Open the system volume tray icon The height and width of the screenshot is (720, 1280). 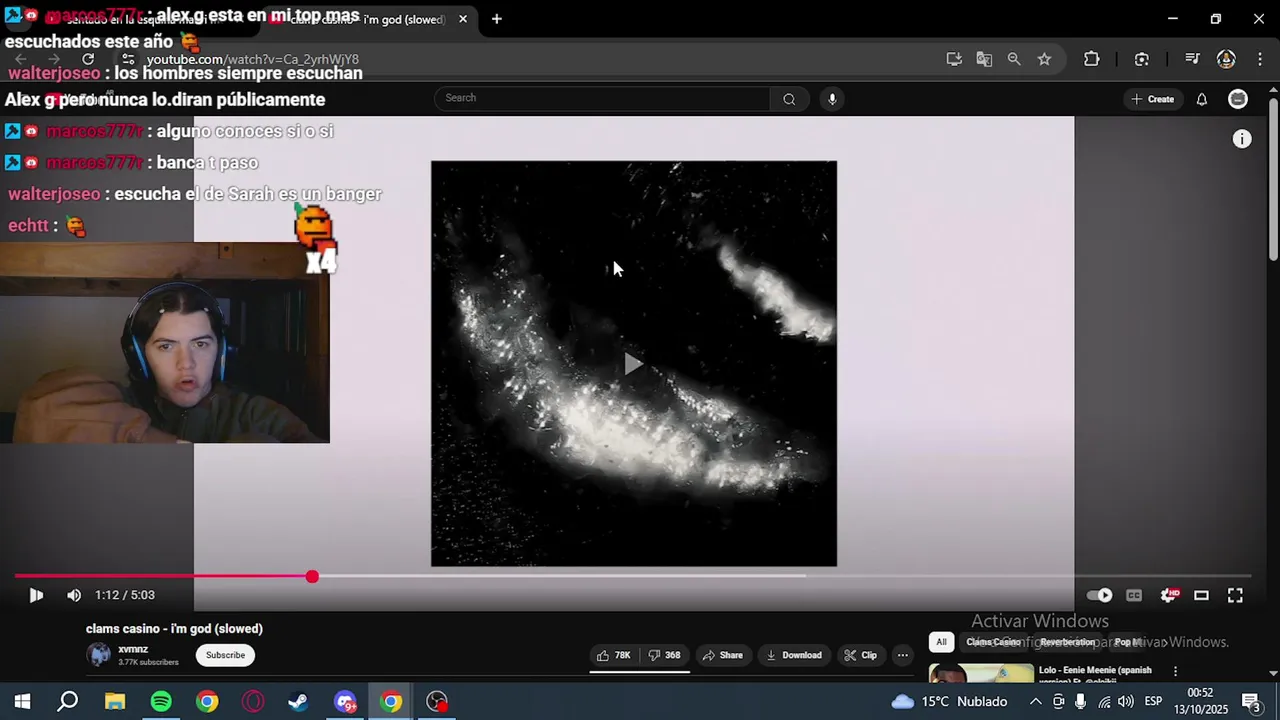tap(1126, 702)
